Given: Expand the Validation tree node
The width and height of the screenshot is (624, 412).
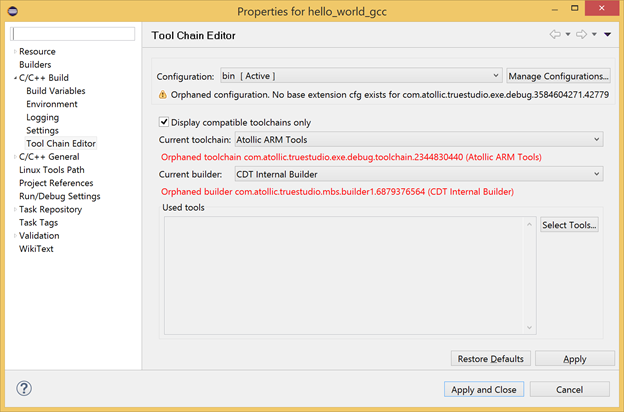Looking at the screenshot, I should coord(15,236).
